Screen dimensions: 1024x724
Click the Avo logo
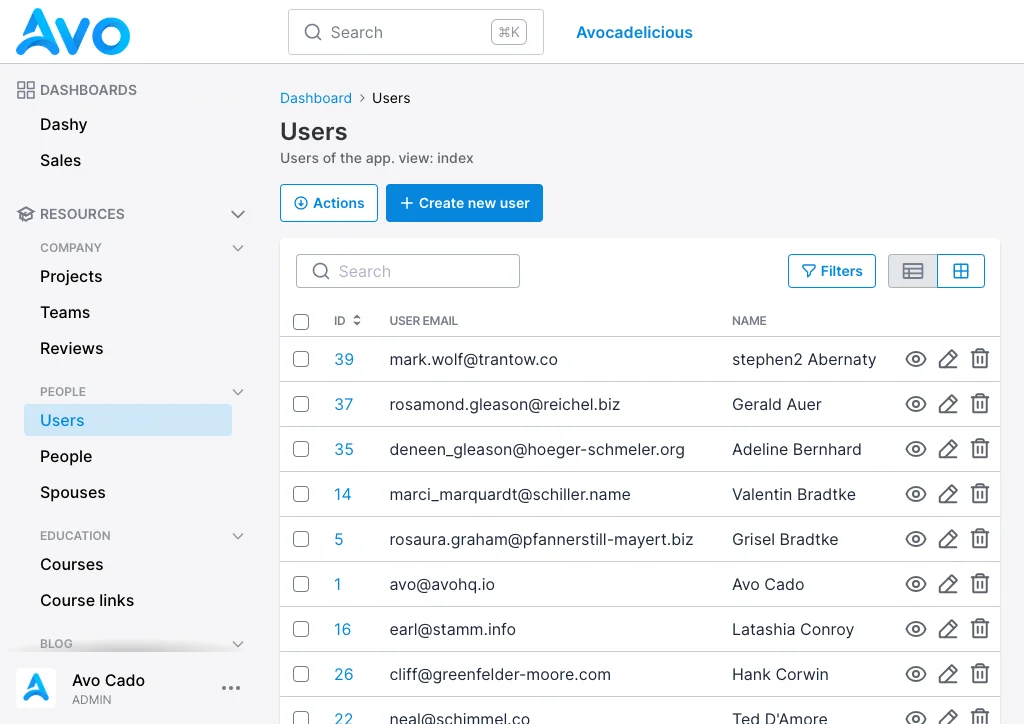pos(72,31)
